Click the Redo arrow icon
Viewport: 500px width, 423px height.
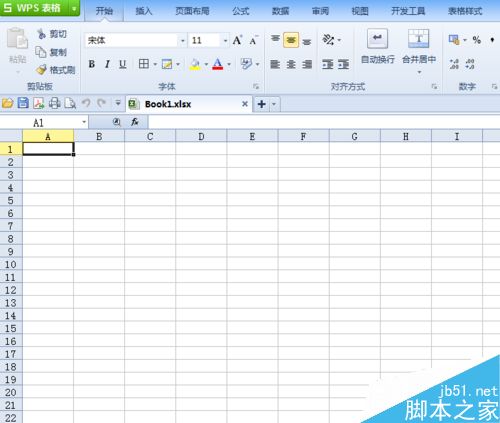pyautogui.click(x=102, y=104)
